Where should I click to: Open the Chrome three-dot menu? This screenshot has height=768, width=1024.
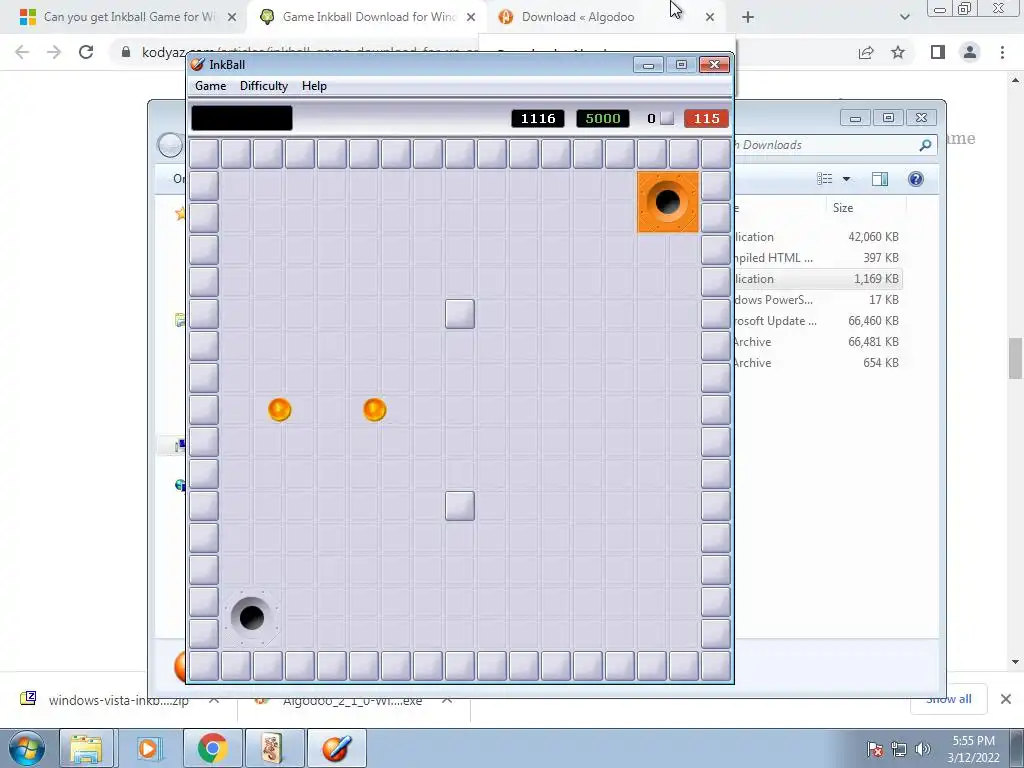click(x=1002, y=52)
